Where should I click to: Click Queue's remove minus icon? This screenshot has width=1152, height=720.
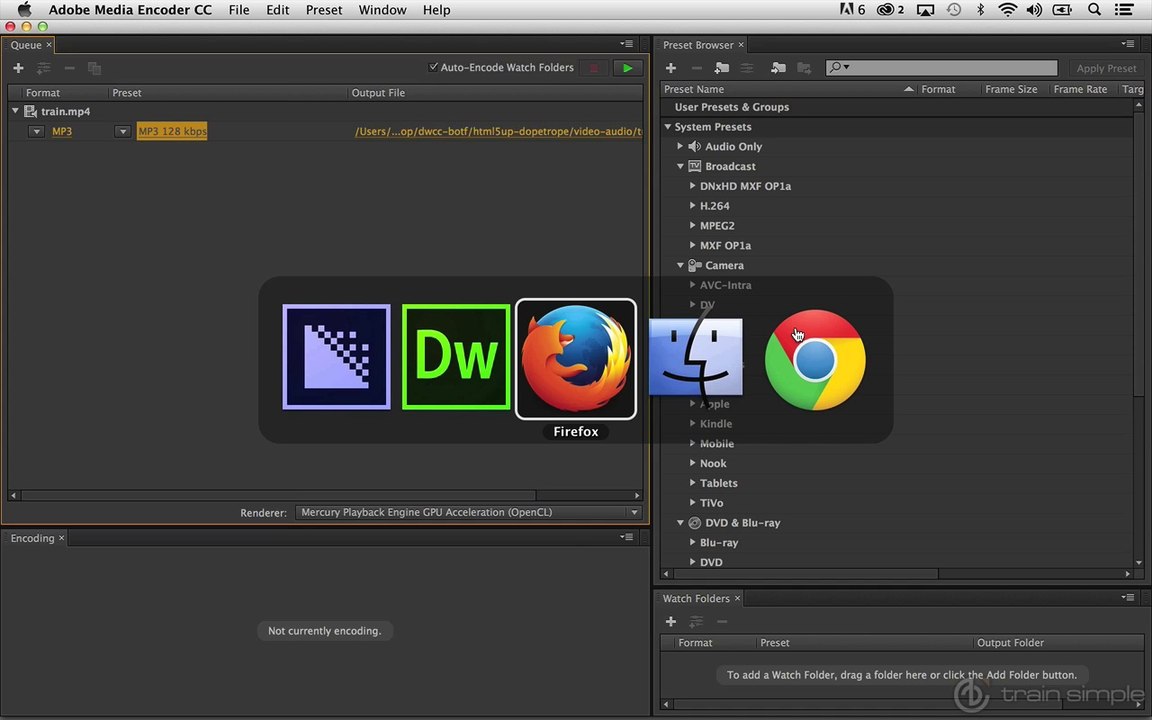tap(70, 68)
